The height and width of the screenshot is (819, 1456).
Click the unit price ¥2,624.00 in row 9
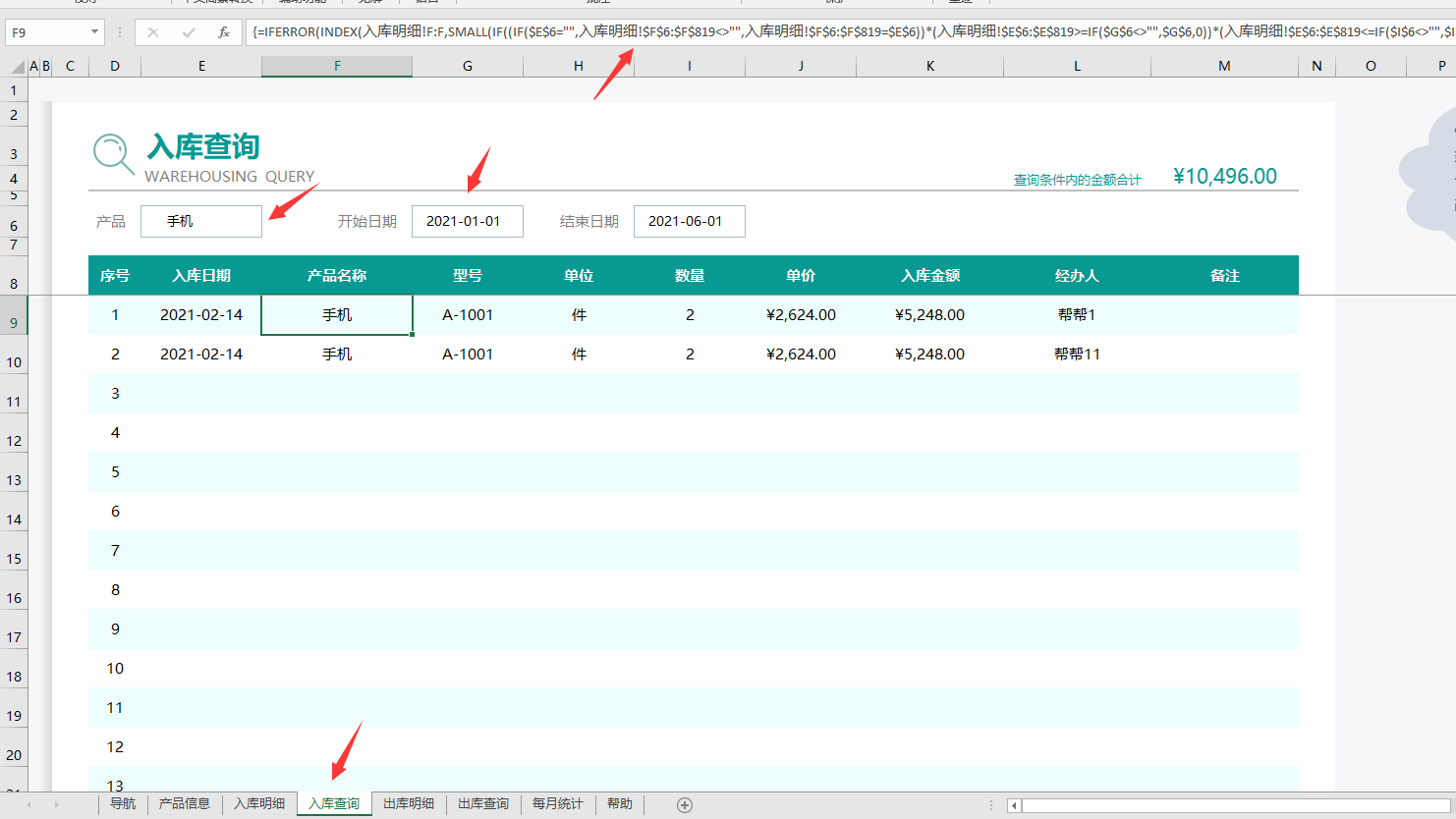(x=801, y=315)
